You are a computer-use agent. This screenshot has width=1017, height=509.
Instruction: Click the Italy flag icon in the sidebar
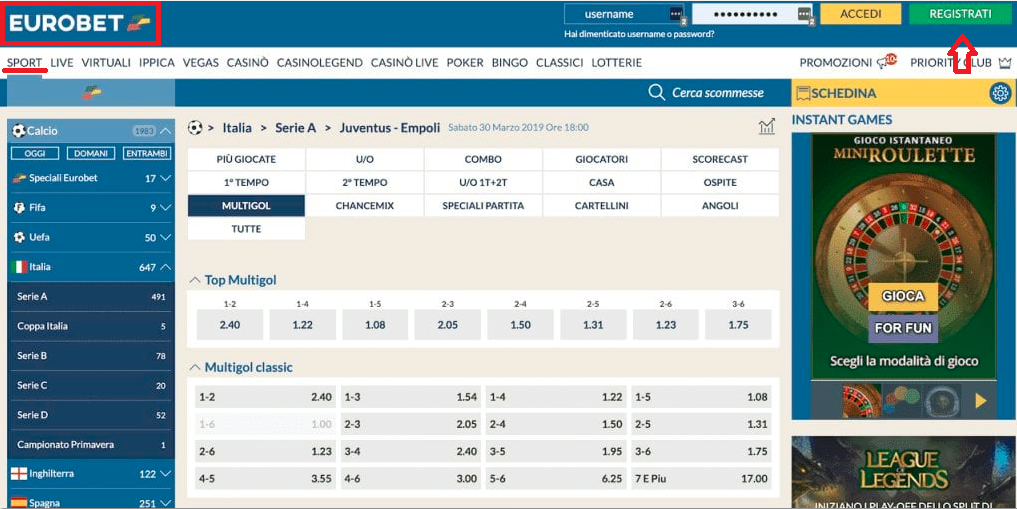point(19,266)
